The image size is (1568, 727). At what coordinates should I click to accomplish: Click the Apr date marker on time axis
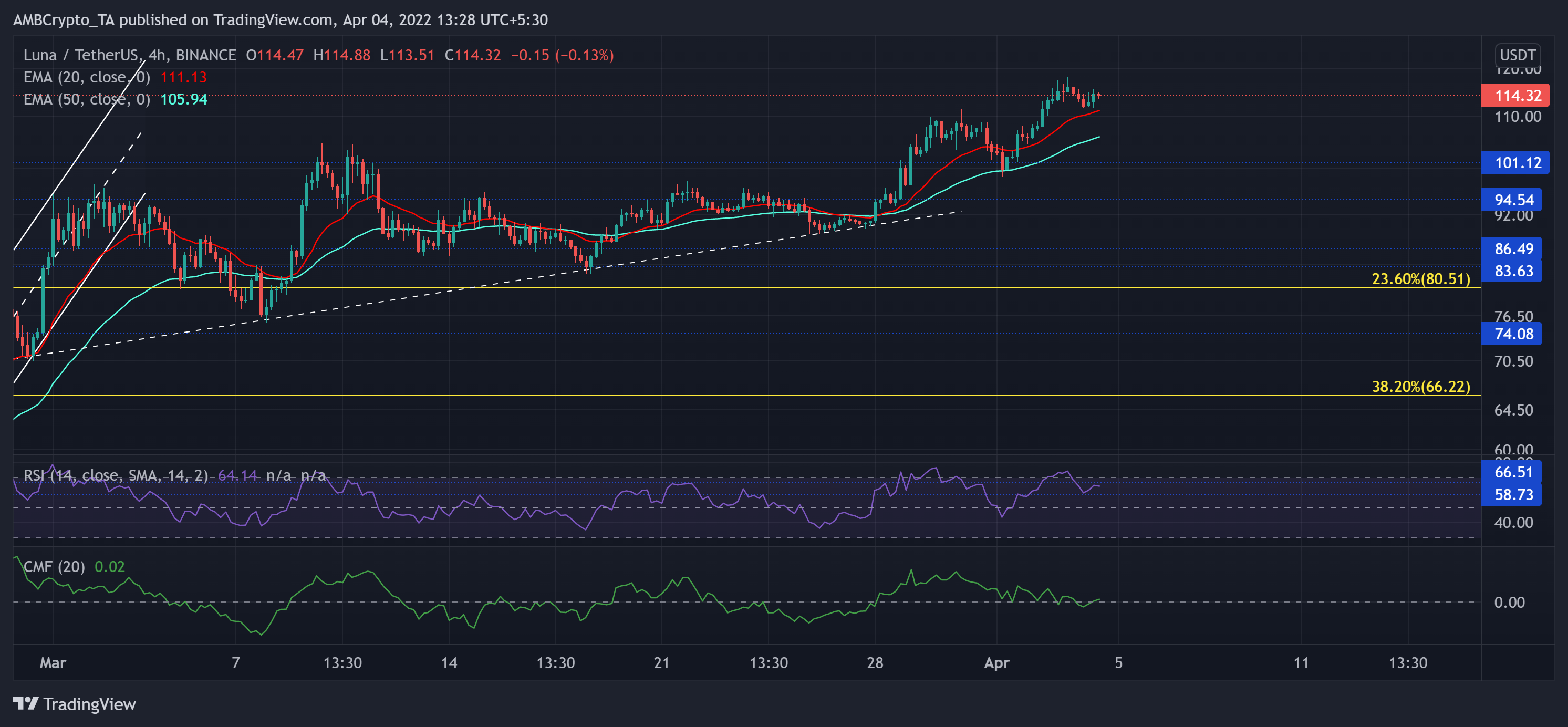[x=996, y=662]
